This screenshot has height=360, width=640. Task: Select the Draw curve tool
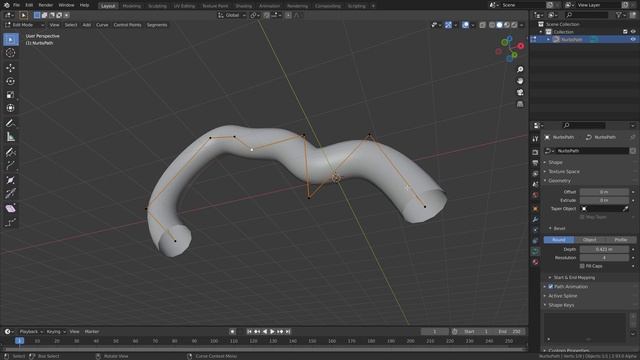[x=11, y=152]
